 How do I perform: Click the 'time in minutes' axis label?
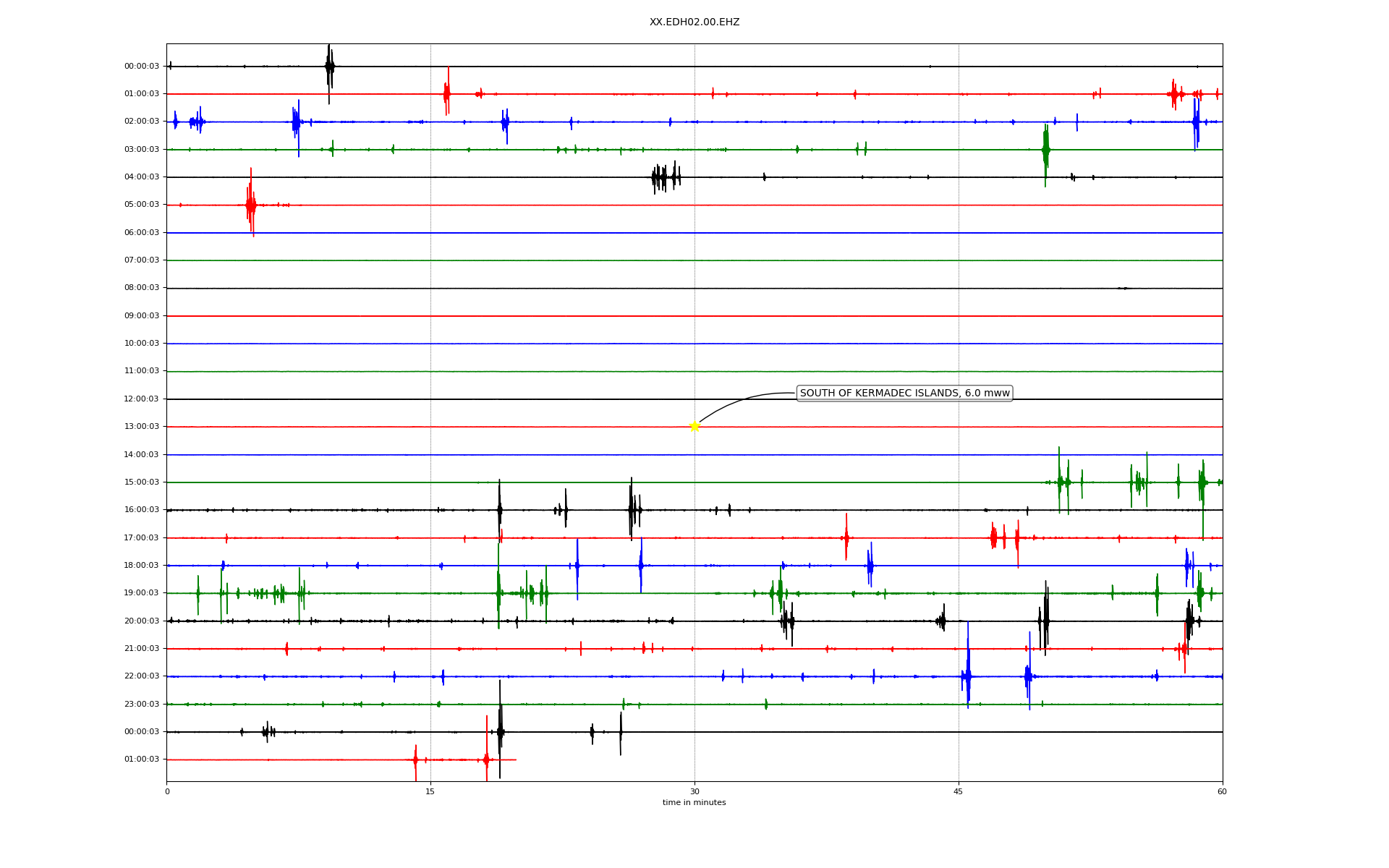tap(694, 803)
